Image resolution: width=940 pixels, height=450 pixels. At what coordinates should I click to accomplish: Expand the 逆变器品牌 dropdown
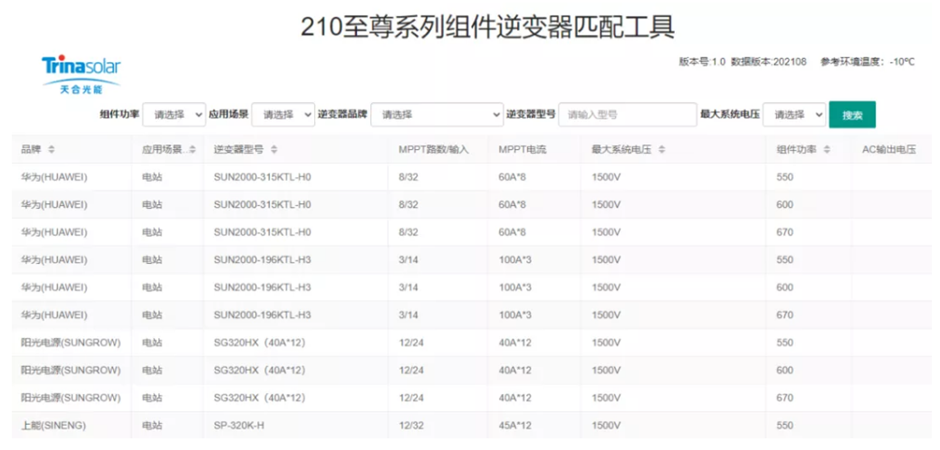[x=436, y=115]
